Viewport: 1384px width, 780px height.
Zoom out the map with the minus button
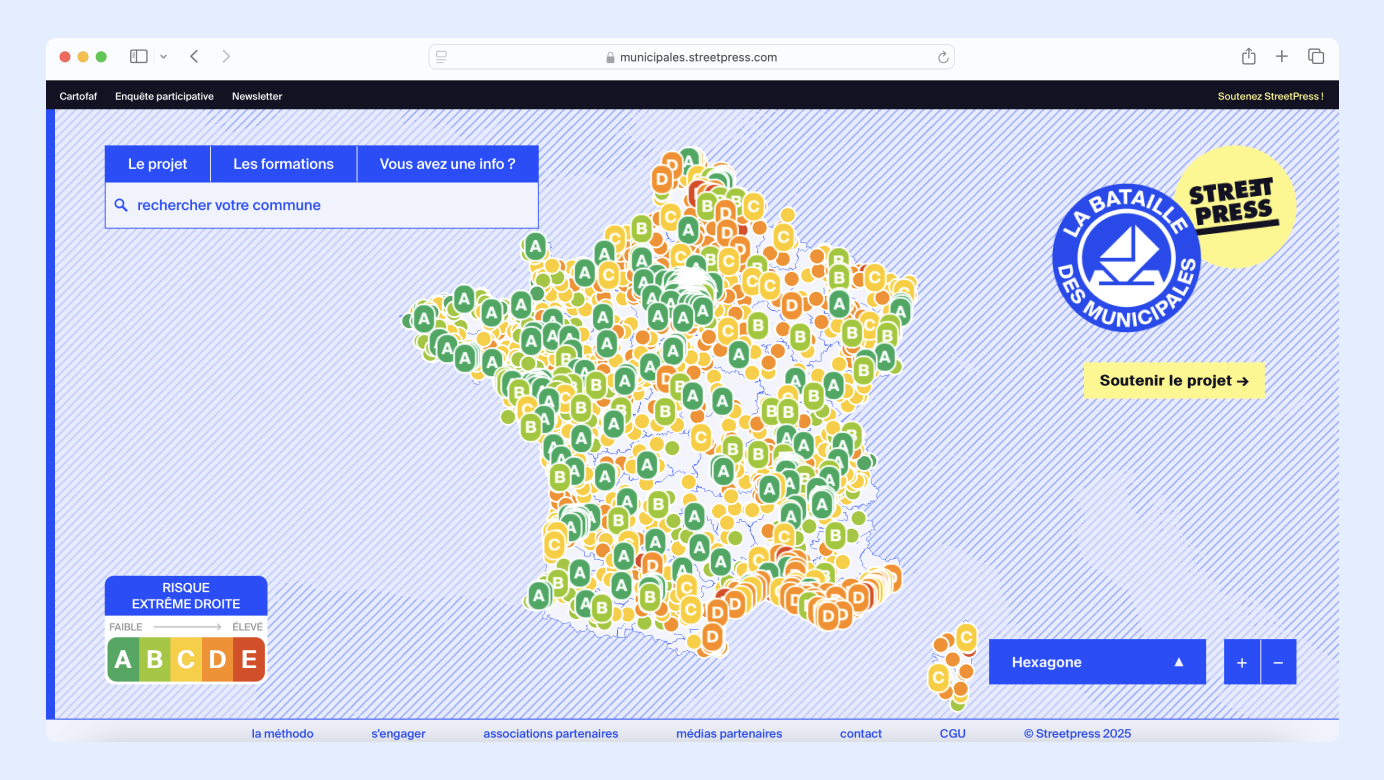(1278, 662)
